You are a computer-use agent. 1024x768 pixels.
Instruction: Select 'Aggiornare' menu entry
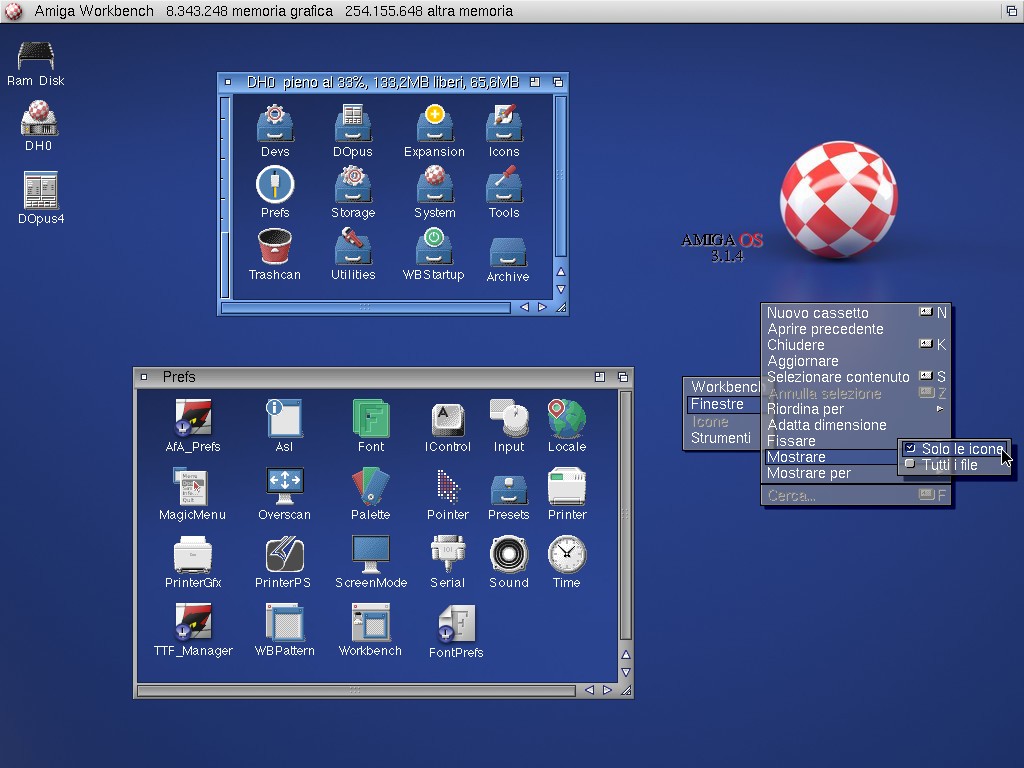[802, 361]
